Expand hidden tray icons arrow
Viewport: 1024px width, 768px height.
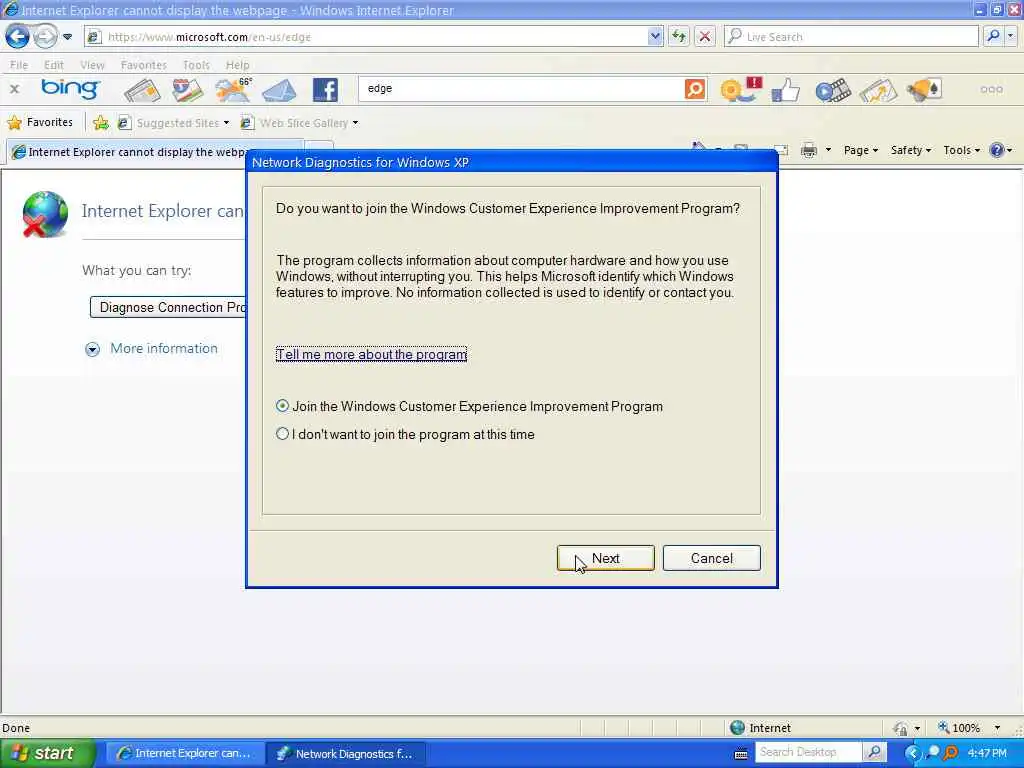click(x=913, y=753)
